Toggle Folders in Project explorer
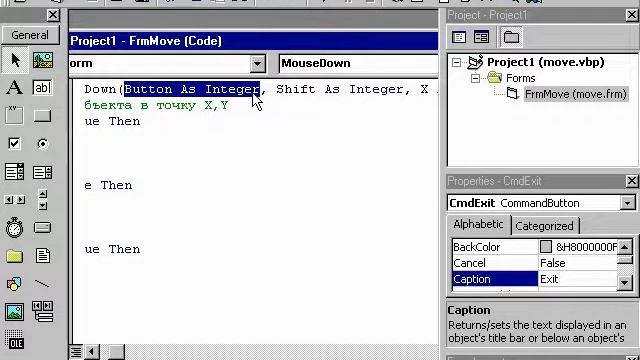Image resolution: width=640 pixels, height=360 pixels. (x=511, y=37)
